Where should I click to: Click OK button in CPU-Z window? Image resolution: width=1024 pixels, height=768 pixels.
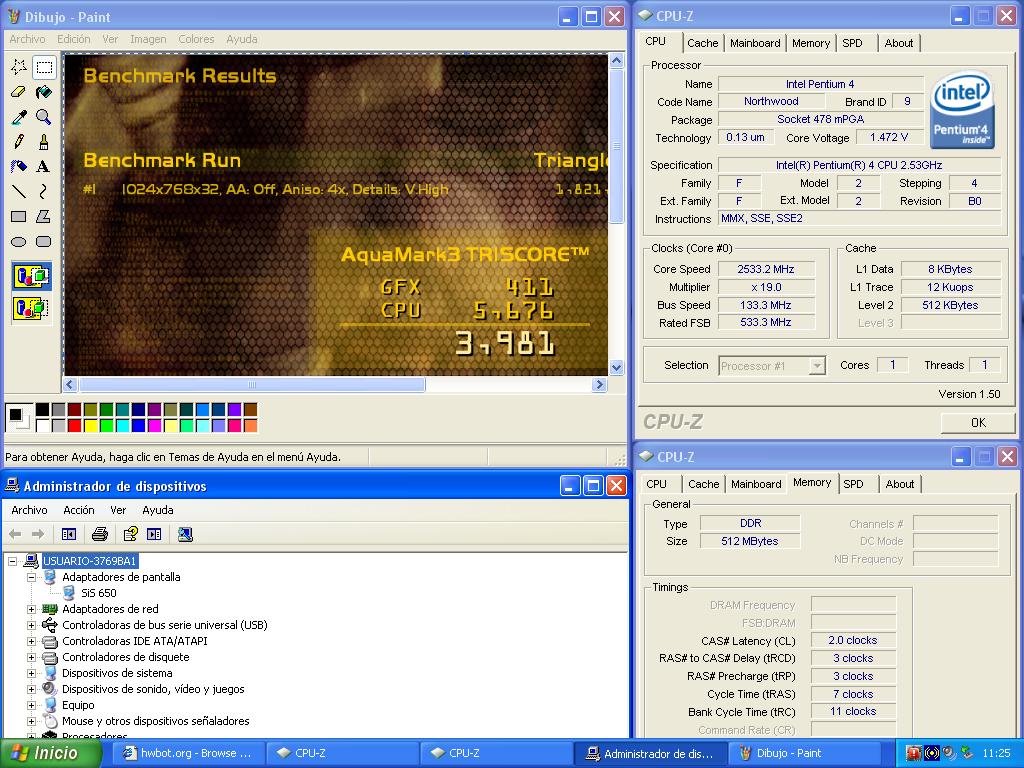click(978, 423)
